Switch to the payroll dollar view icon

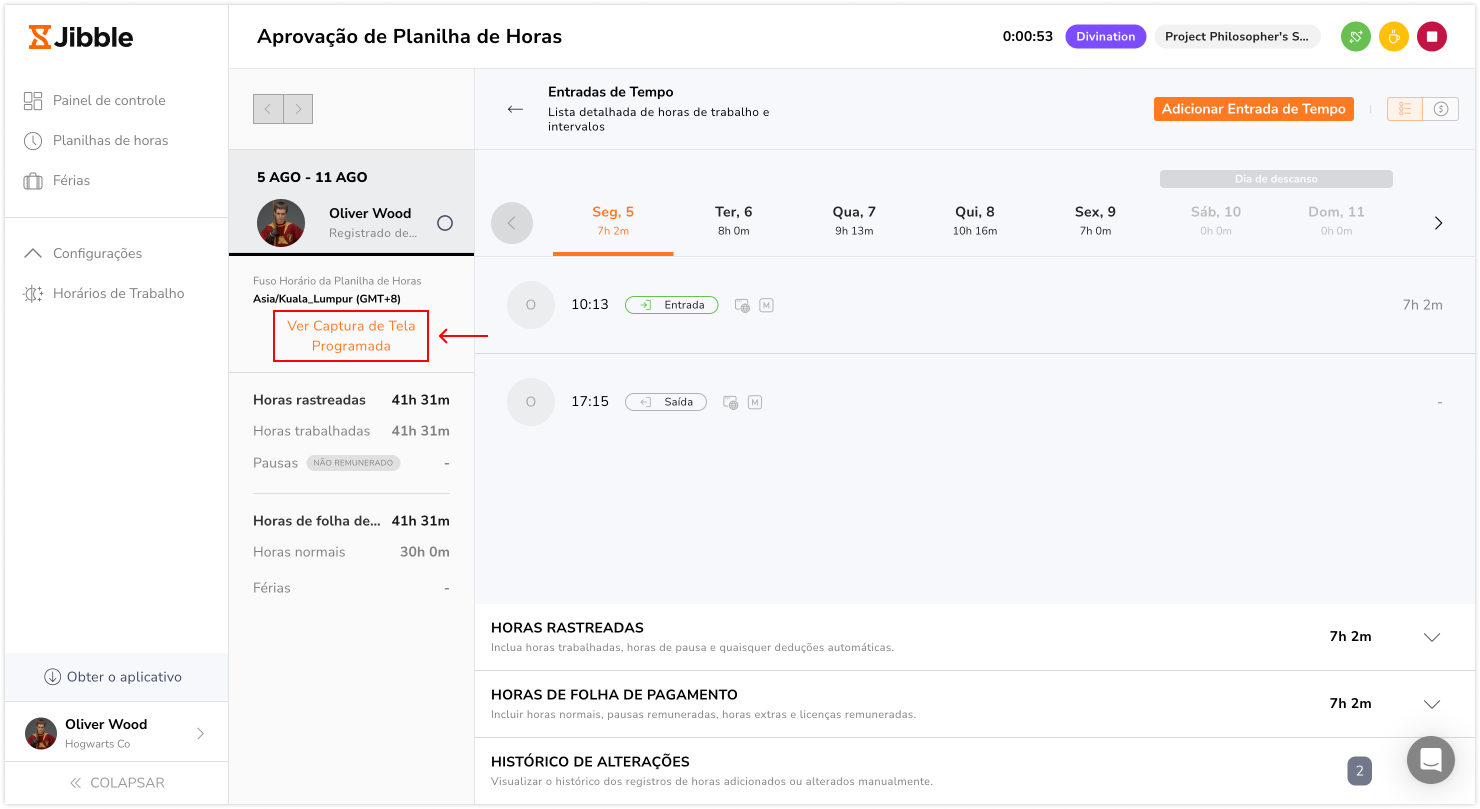(1441, 109)
